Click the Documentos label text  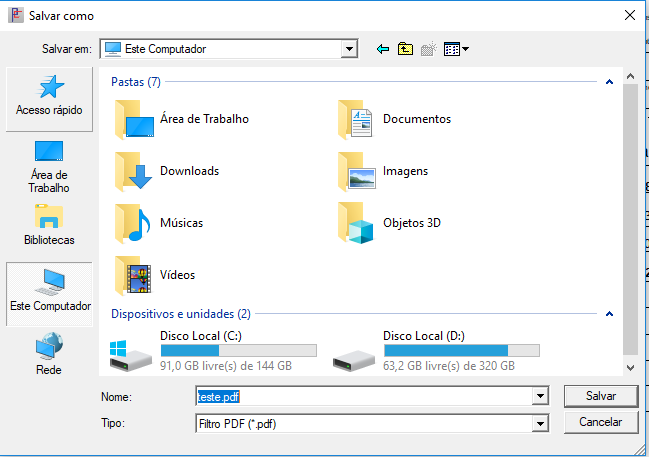[x=417, y=119]
